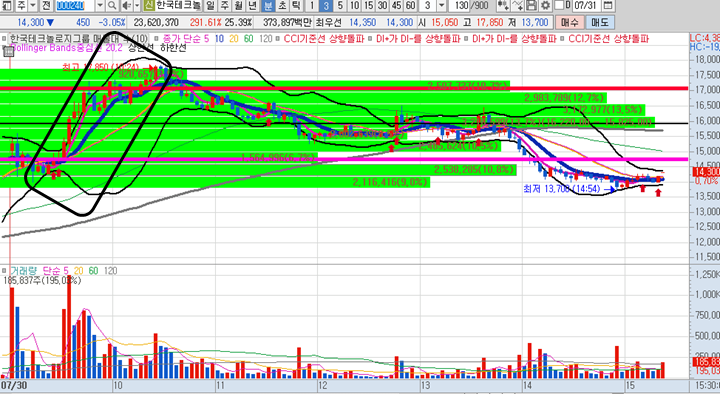720x394 pixels.
Task: Select the 일 daily period tab
Action: 210,6
